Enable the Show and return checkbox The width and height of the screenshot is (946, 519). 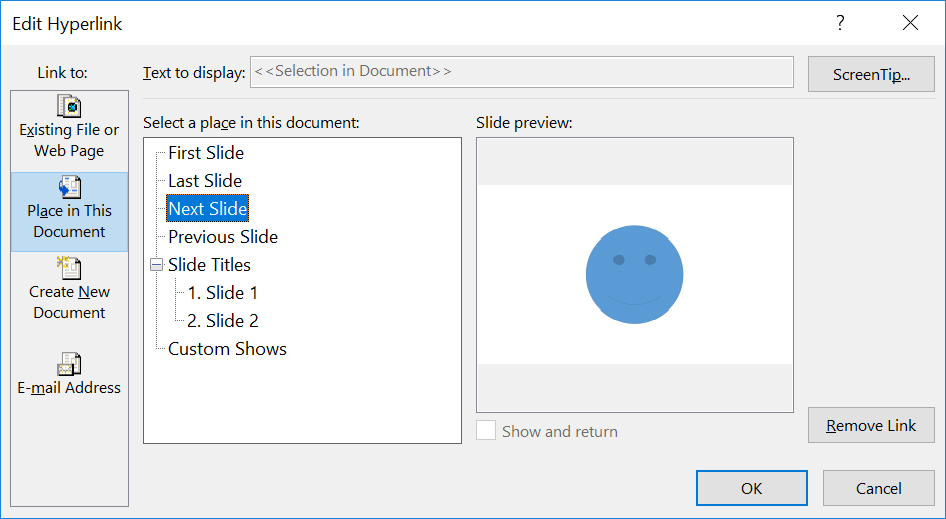coord(486,431)
